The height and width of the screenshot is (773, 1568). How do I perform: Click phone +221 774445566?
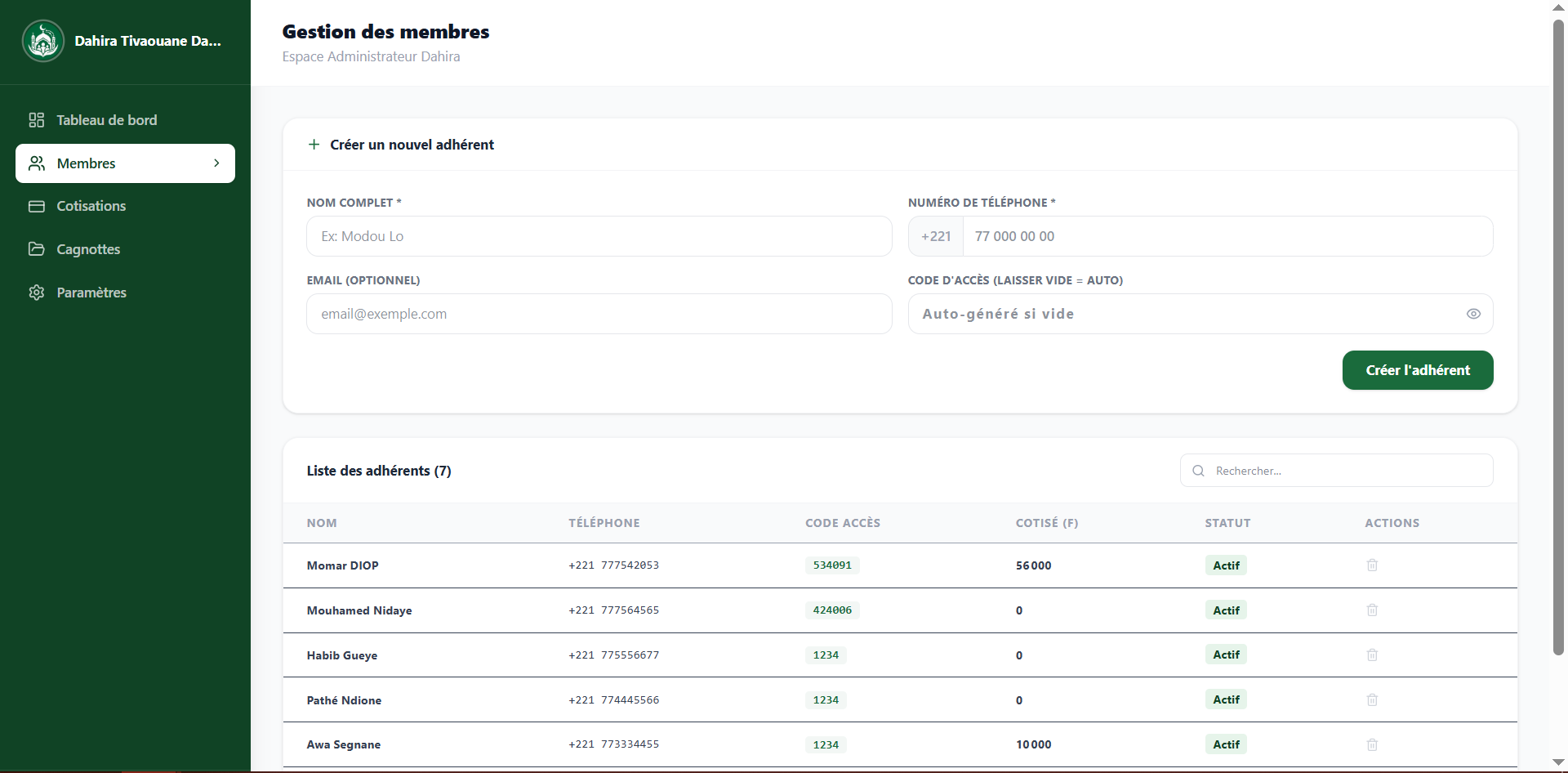tap(614, 700)
